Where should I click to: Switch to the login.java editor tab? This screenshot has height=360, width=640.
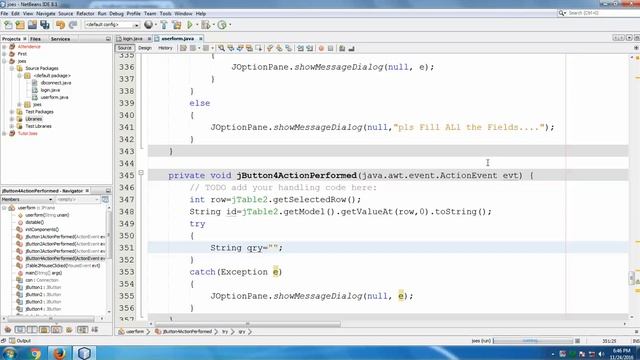click(x=133, y=39)
